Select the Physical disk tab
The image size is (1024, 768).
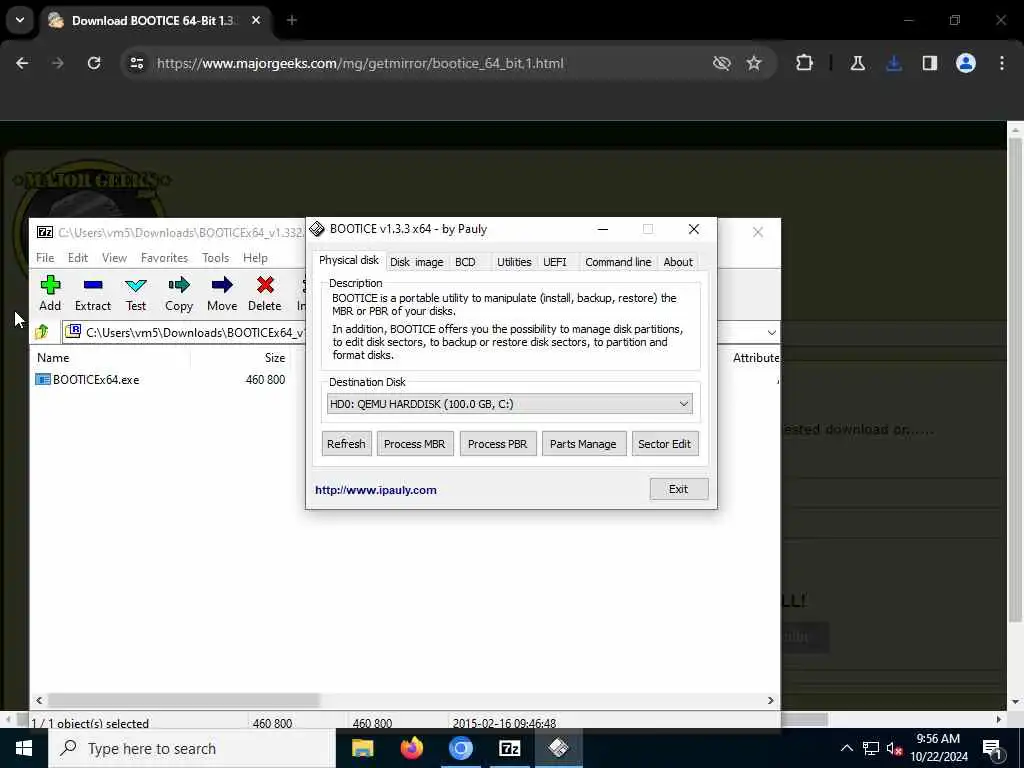click(x=349, y=260)
